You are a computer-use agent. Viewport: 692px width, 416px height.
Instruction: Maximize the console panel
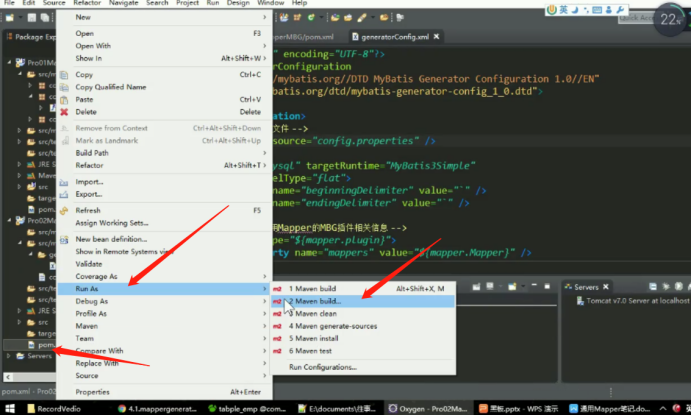point(547,286)
